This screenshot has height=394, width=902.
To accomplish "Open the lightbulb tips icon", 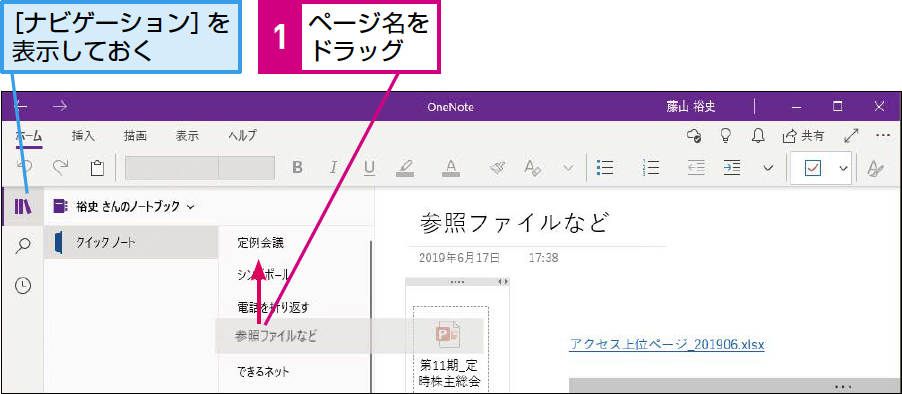I will tap(727, 135).
